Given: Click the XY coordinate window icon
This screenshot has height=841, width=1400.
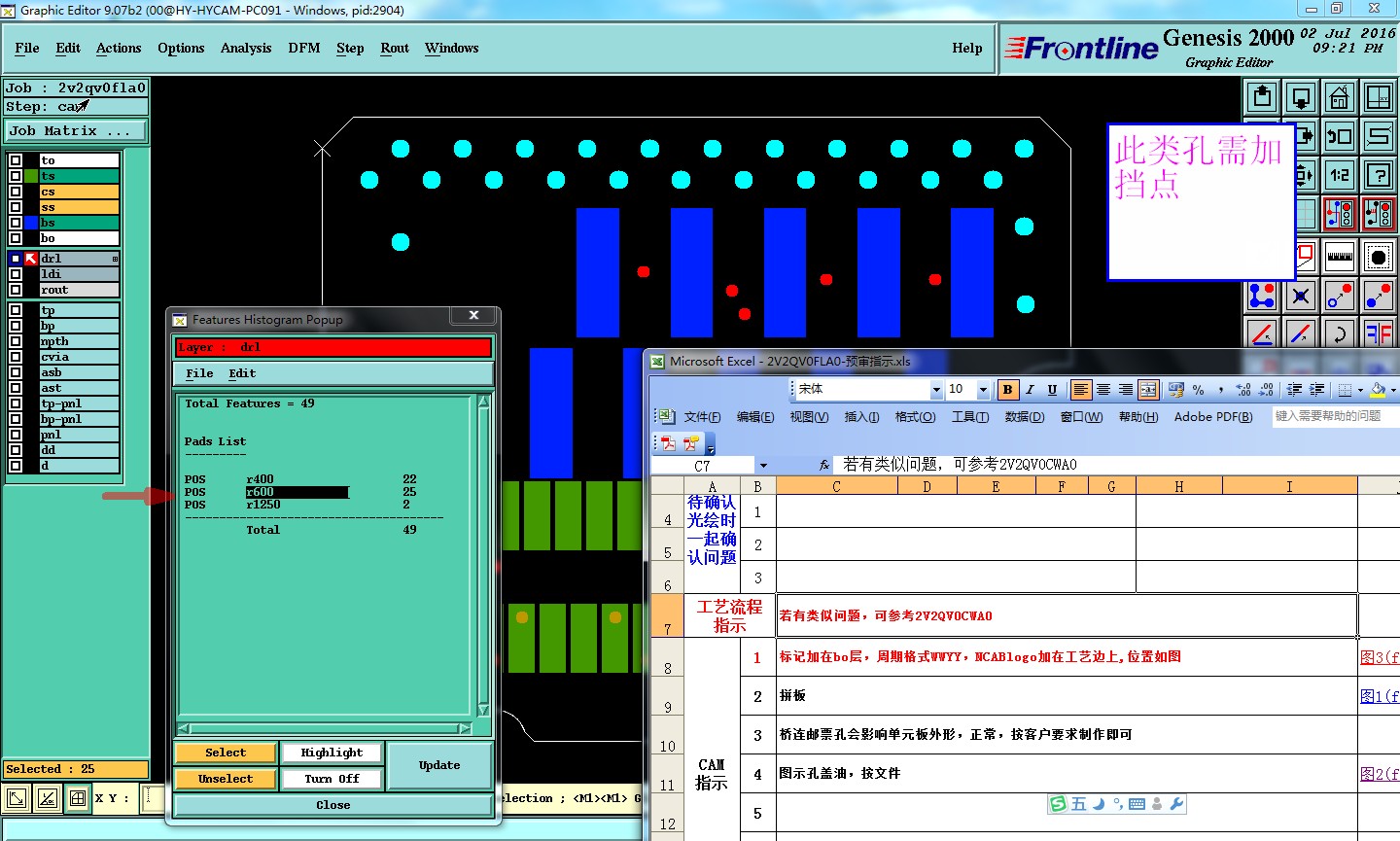Looking at the screenshot, I should coord(1379,97).
